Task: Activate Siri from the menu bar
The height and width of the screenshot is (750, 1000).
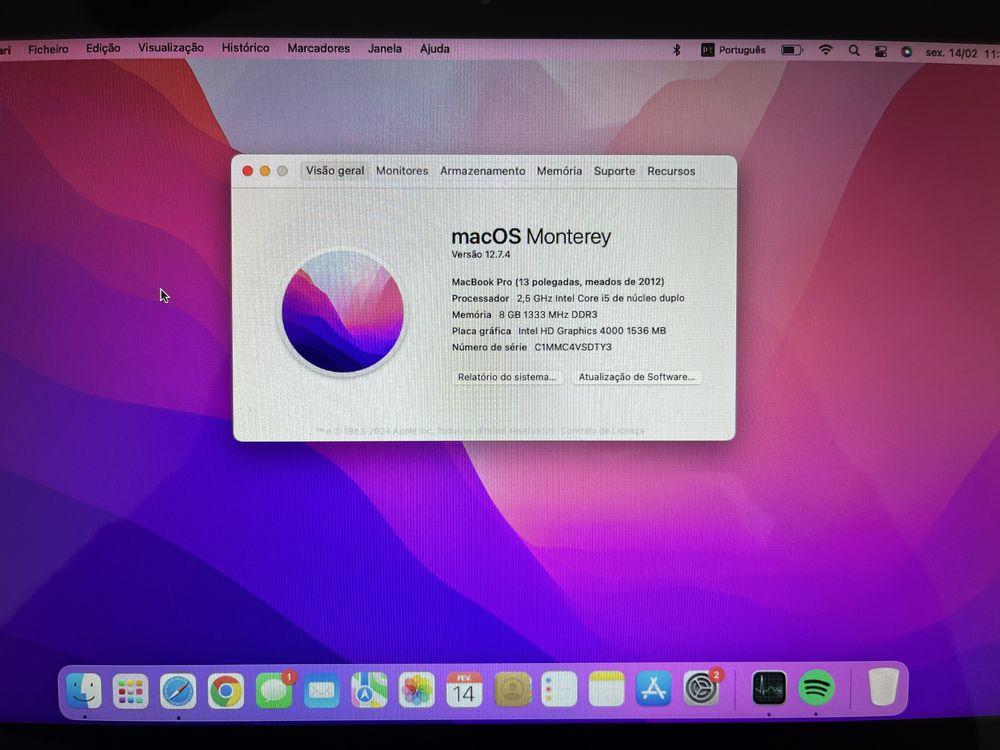Action: click(906, 52)
